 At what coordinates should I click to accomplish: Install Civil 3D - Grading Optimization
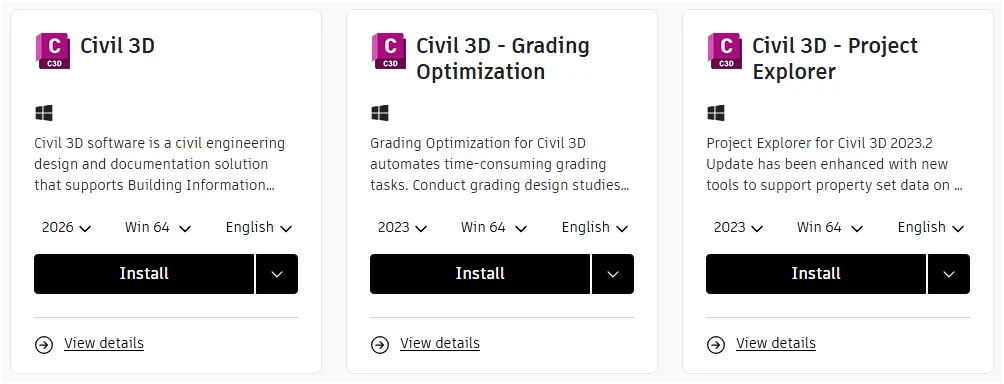(x=480, y=274)
